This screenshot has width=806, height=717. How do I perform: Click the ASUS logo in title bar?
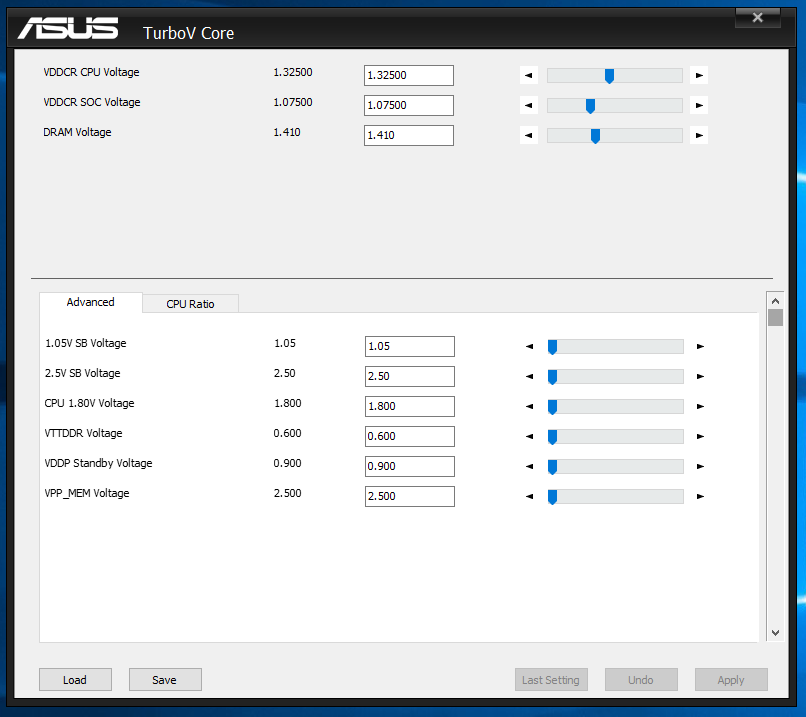pyautogui.click(x=68, y=28)
